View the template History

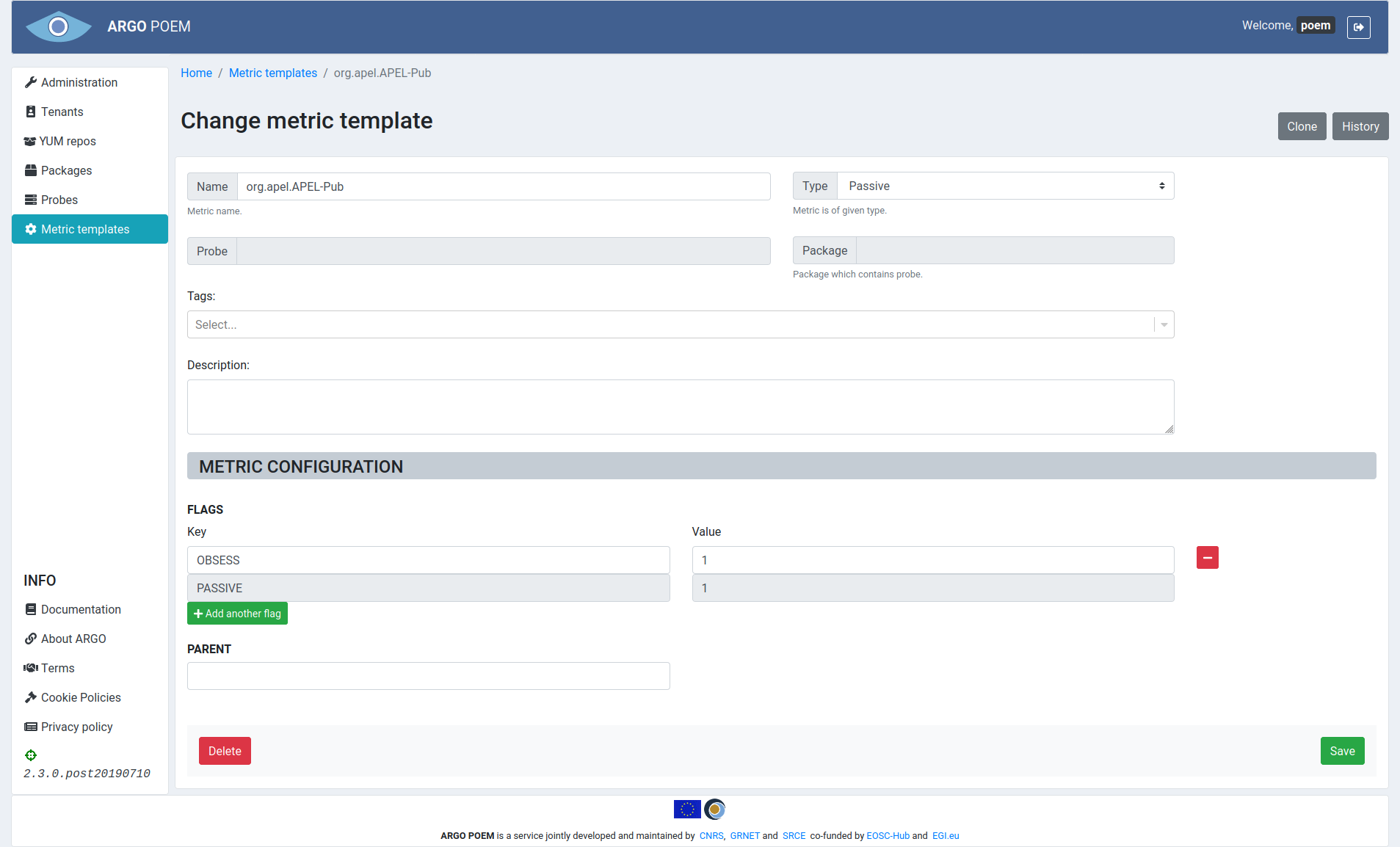click(1360, 126)
